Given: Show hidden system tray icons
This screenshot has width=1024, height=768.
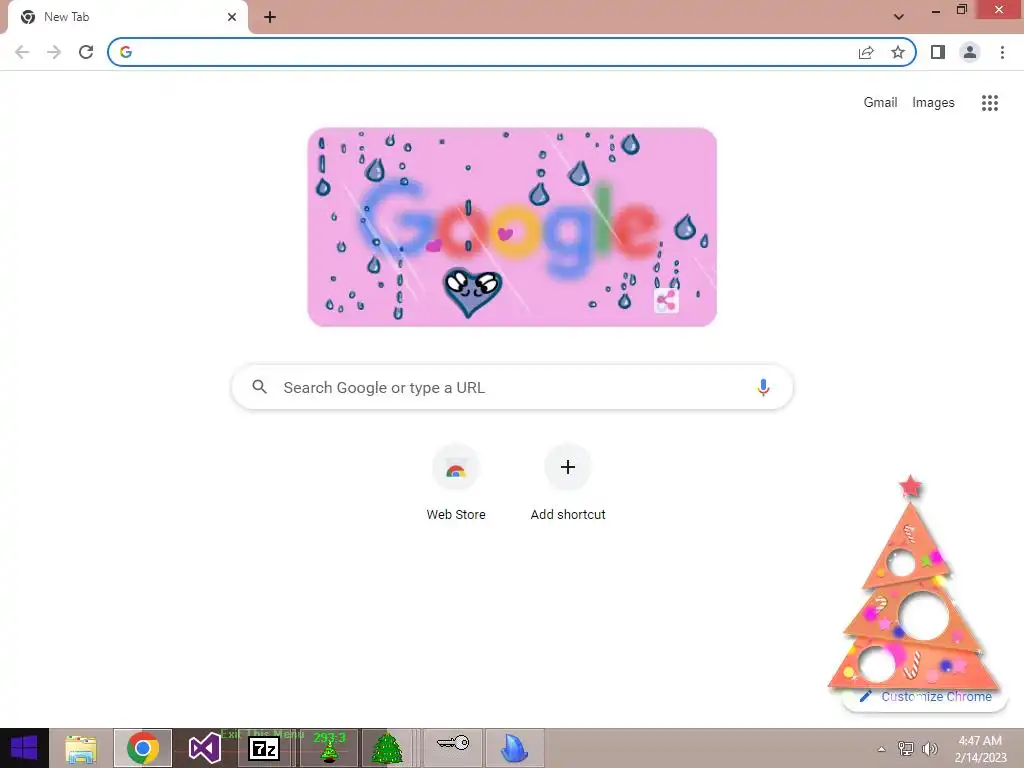Looking at the screenshot, I should pyautogui.click(x=881, y=749).
